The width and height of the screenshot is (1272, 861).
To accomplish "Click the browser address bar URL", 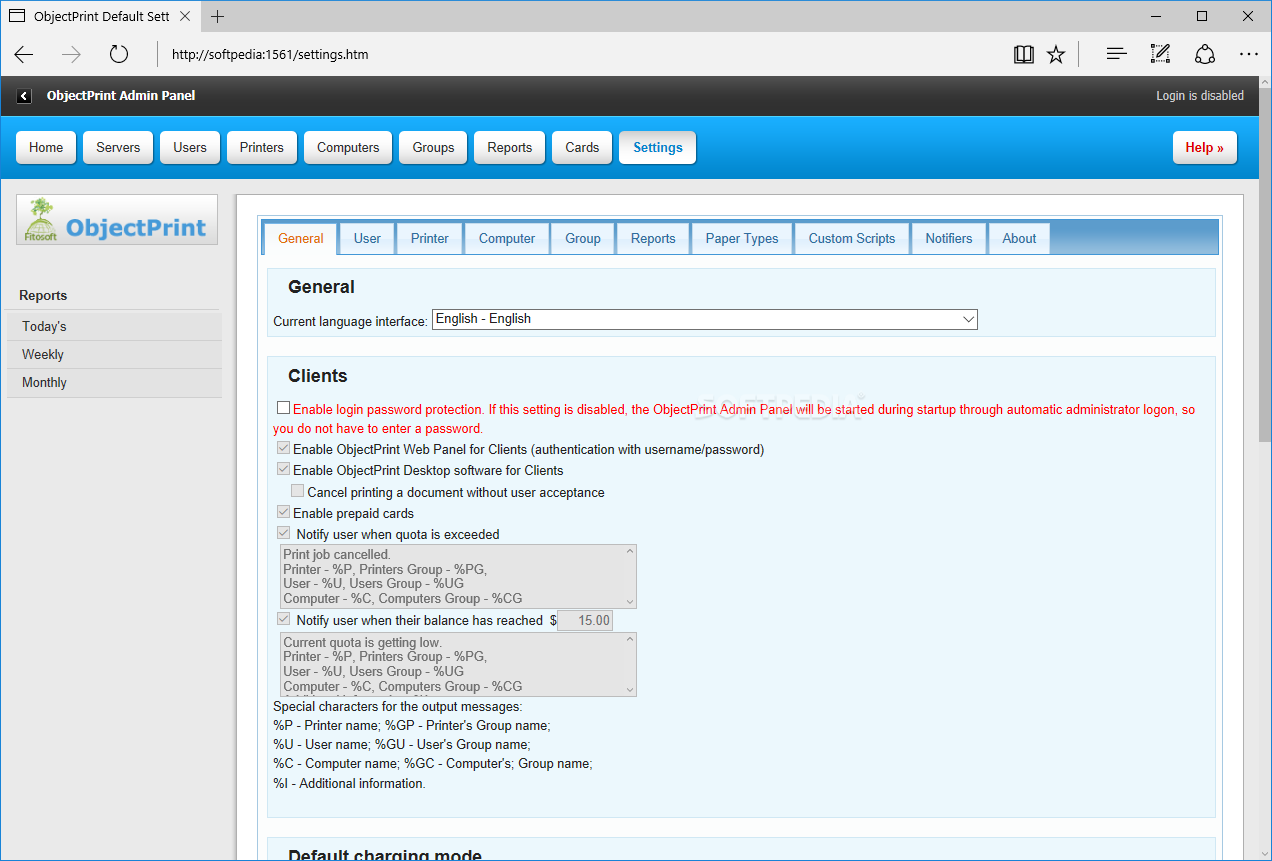I will click(270, 54).
